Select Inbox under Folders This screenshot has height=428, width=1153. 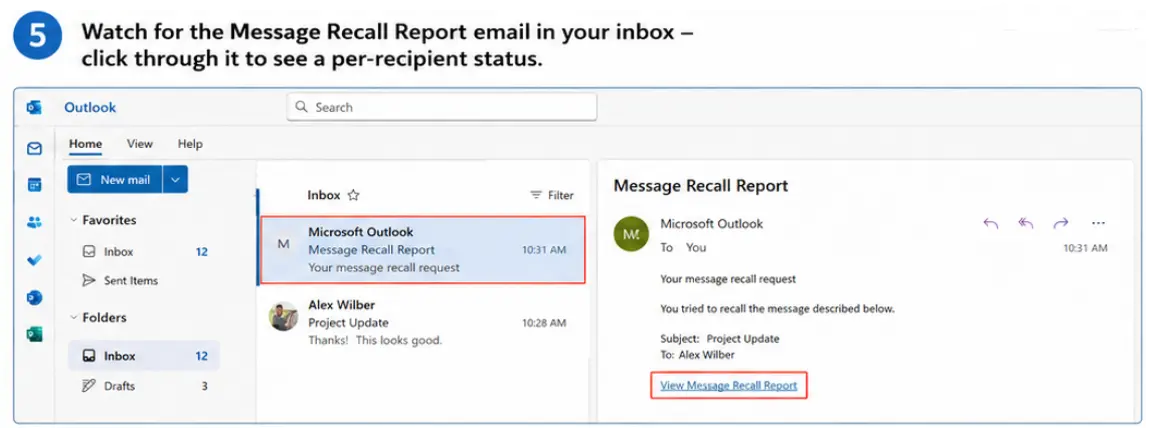coord(144,356)
